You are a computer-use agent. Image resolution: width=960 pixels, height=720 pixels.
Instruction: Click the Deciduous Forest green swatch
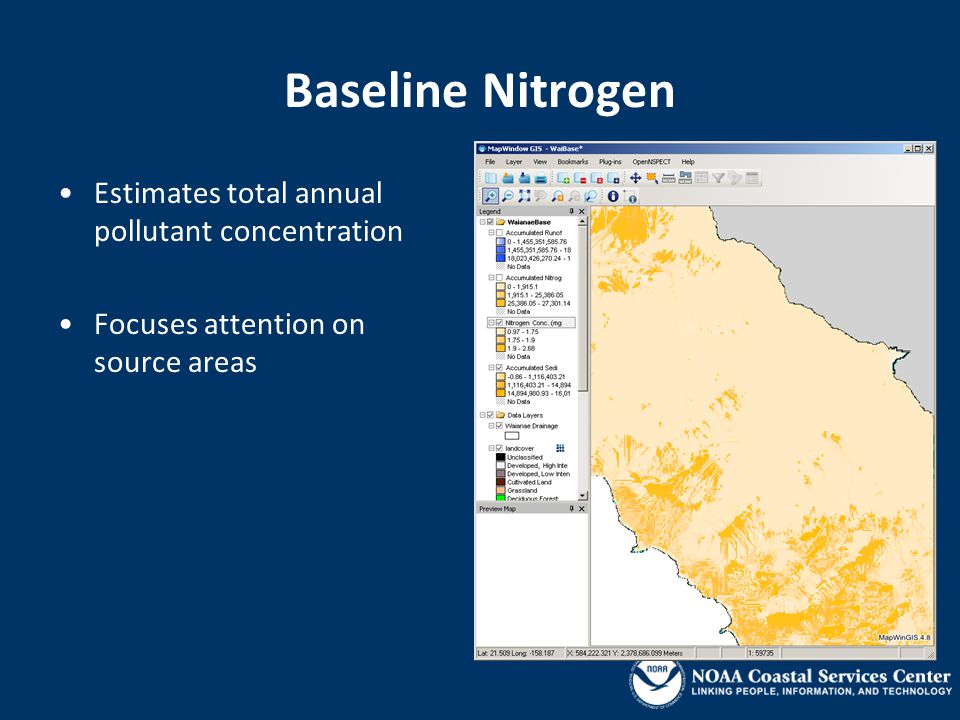click(x=501, y=498)
